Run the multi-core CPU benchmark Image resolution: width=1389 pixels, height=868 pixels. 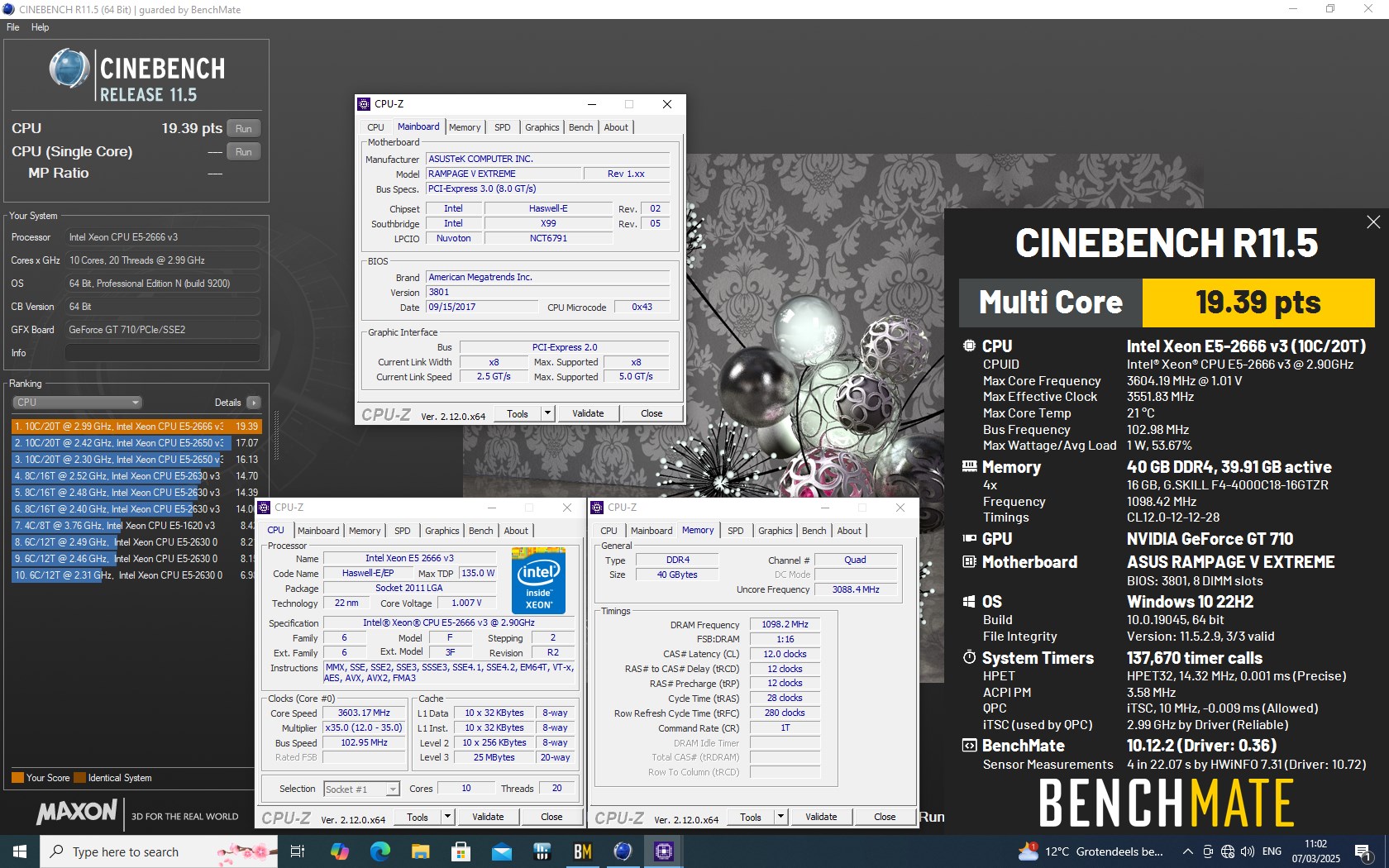click(243, 129)
